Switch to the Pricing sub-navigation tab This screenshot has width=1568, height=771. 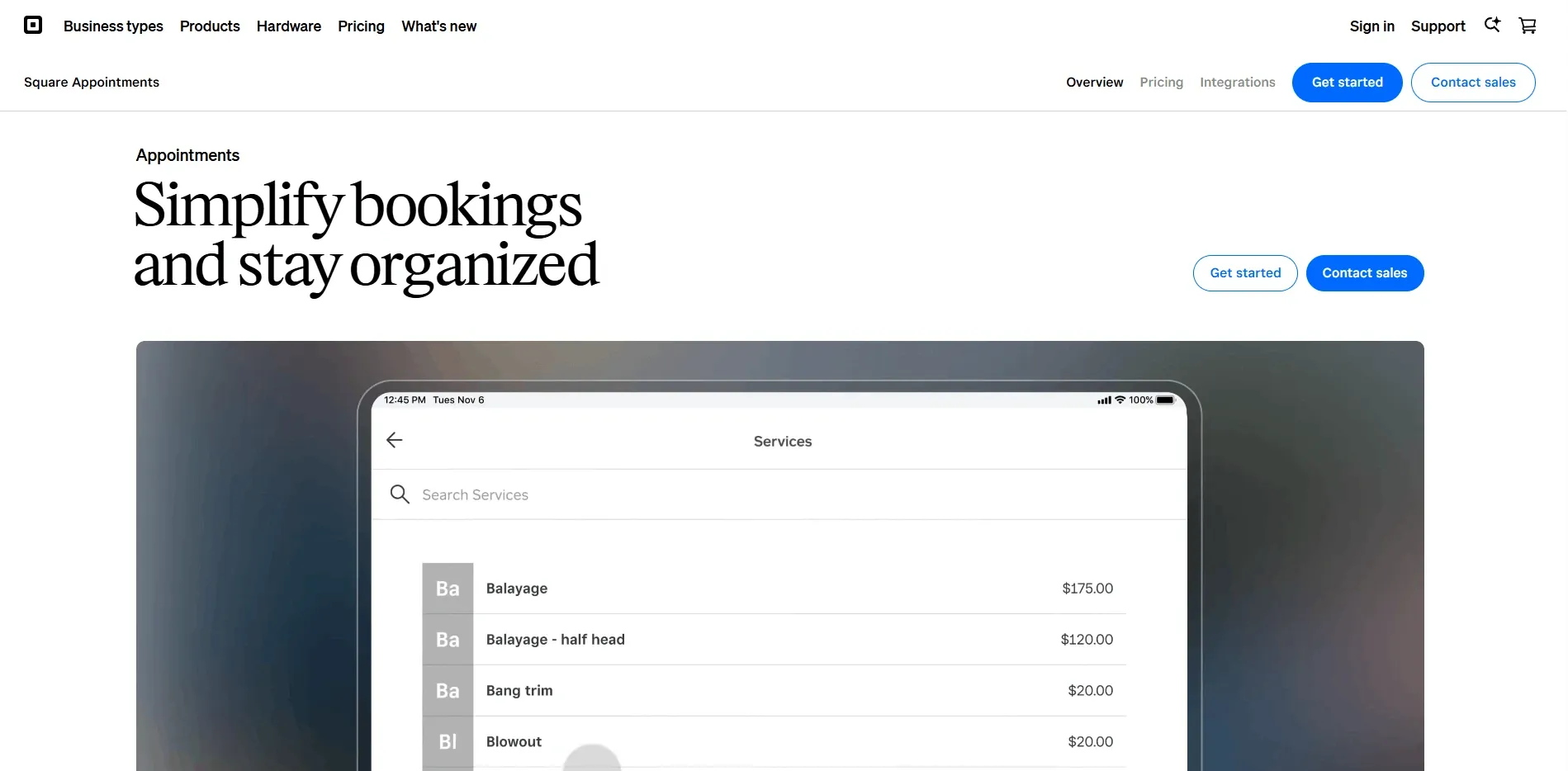pyautogui.click(x=1162, y=83)
